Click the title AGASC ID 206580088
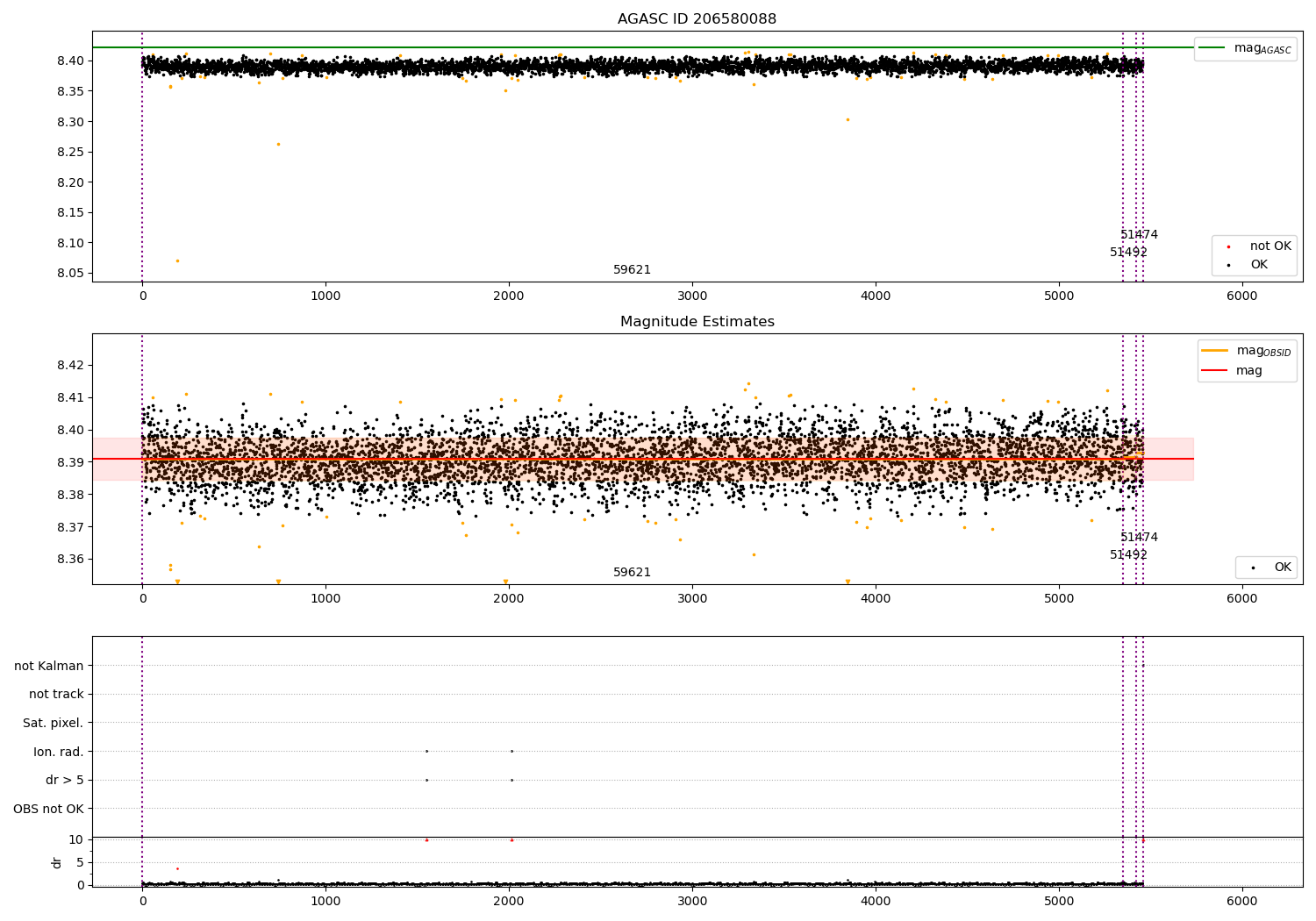Image resolution: width=1316 pixels, height=921 pixels. point(697,19)
